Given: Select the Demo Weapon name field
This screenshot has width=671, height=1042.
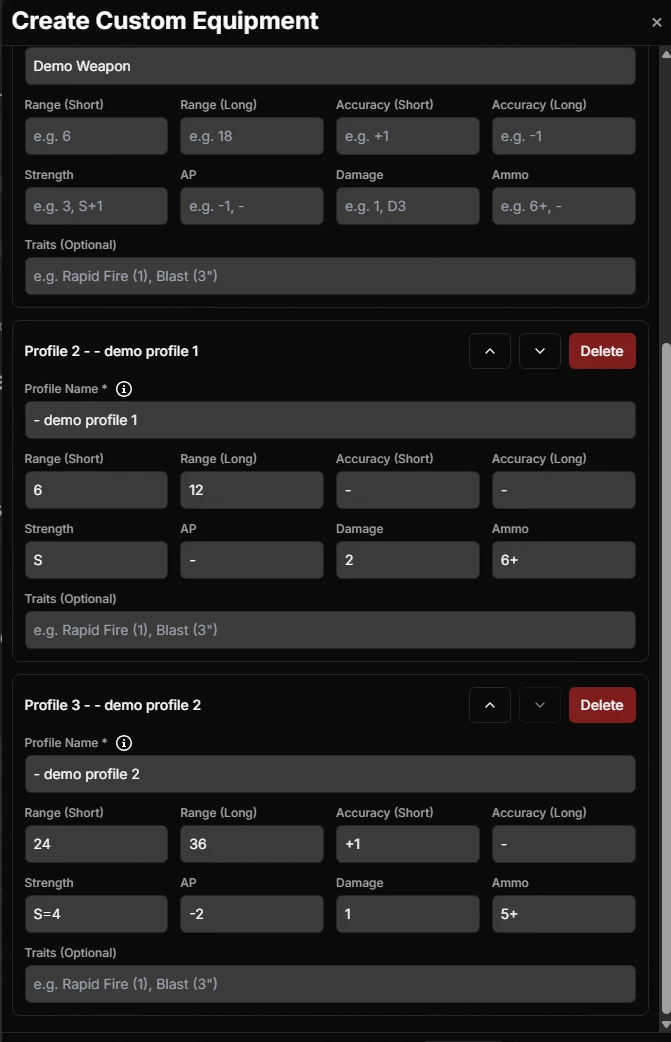Looking at the screenshot, I should [330, 66].
